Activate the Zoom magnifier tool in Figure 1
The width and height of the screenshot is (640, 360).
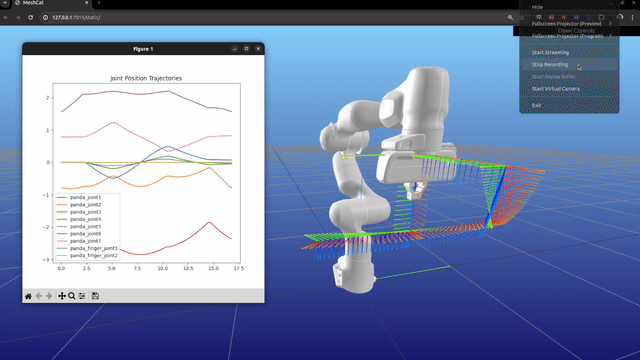coord(71,296)
